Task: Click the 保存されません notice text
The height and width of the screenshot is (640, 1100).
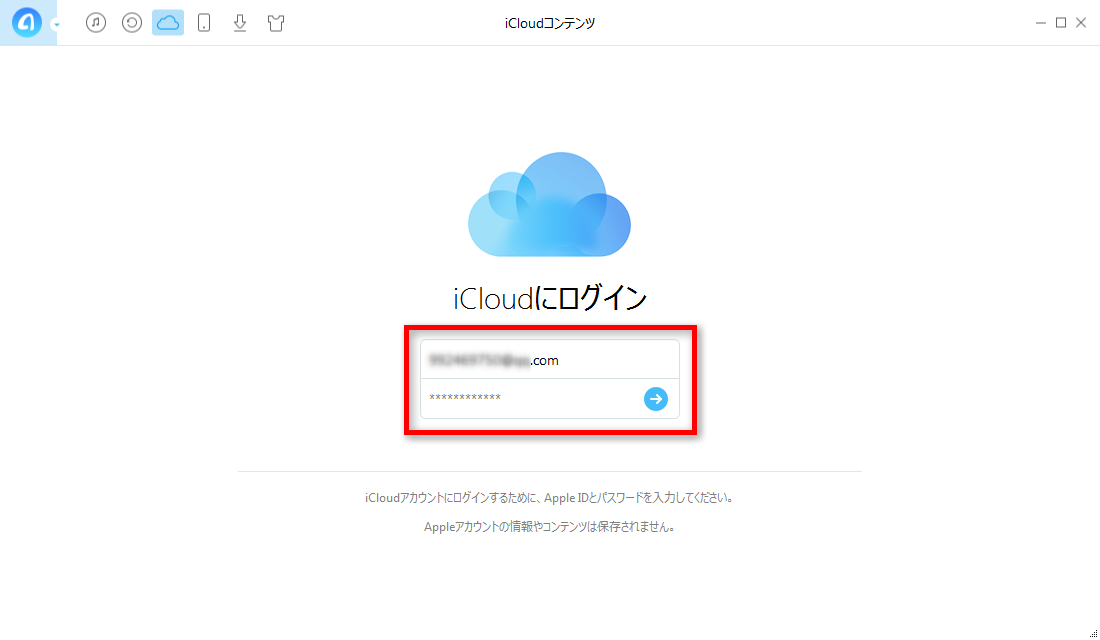Action: [x=549, y=526]
